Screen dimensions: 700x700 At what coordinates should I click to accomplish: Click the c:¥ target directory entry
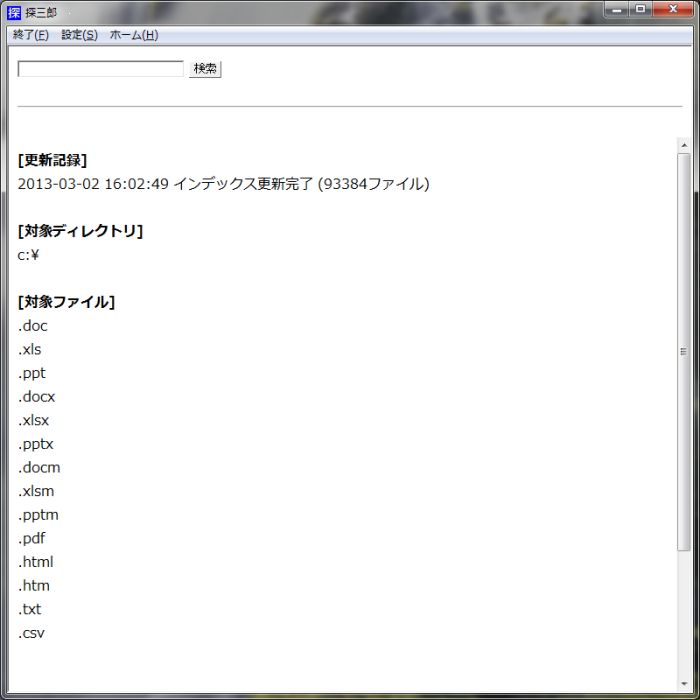pyautogui.click(x=28, y=255)
